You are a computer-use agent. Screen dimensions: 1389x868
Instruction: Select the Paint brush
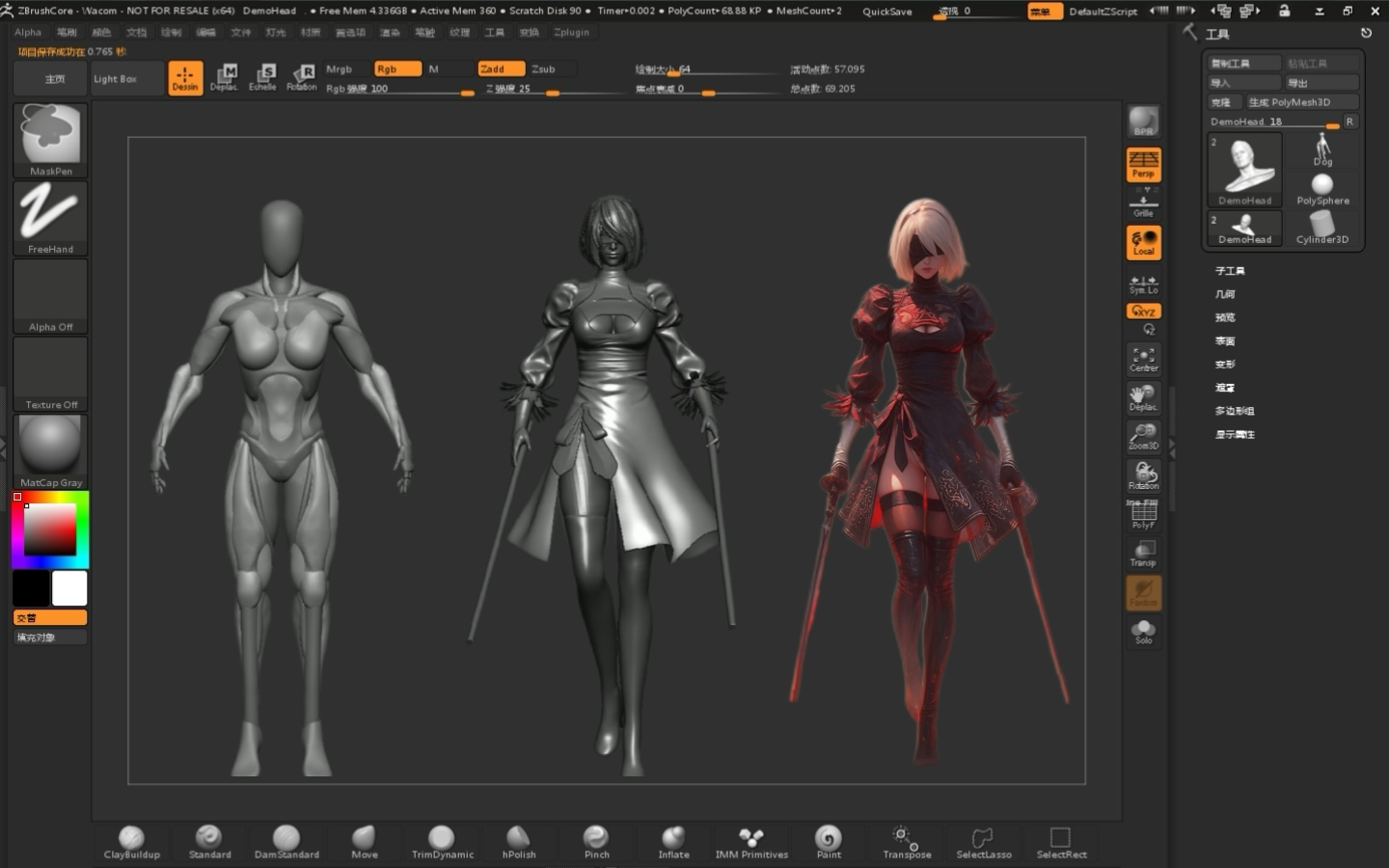pyautogui.click(x=829, y=842)
